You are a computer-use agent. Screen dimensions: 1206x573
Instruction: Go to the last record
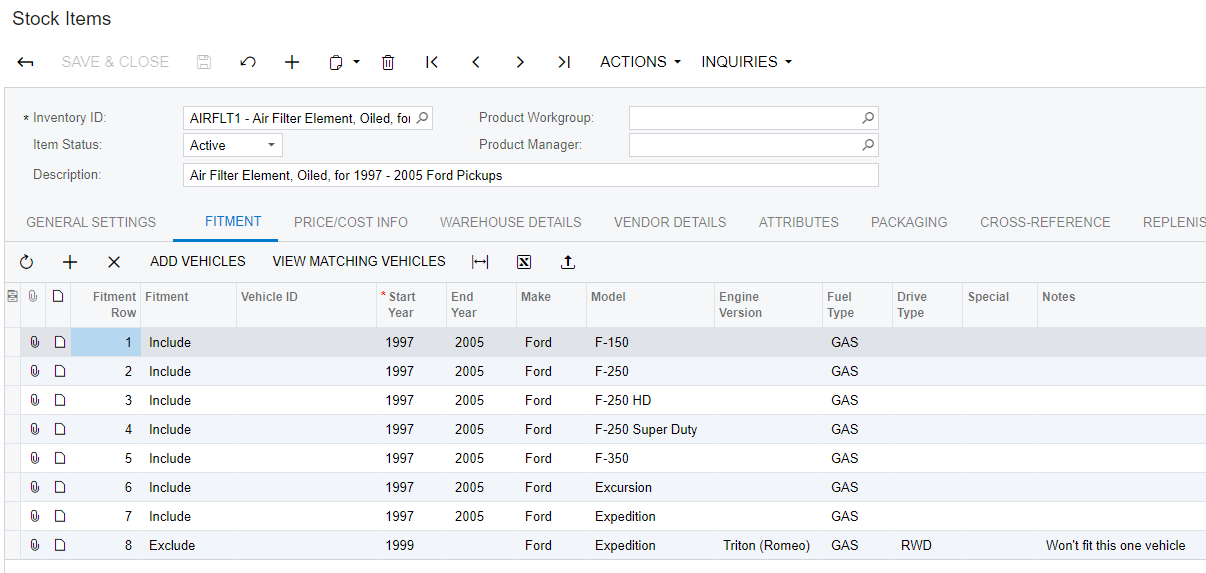click(x=564, y=62)
